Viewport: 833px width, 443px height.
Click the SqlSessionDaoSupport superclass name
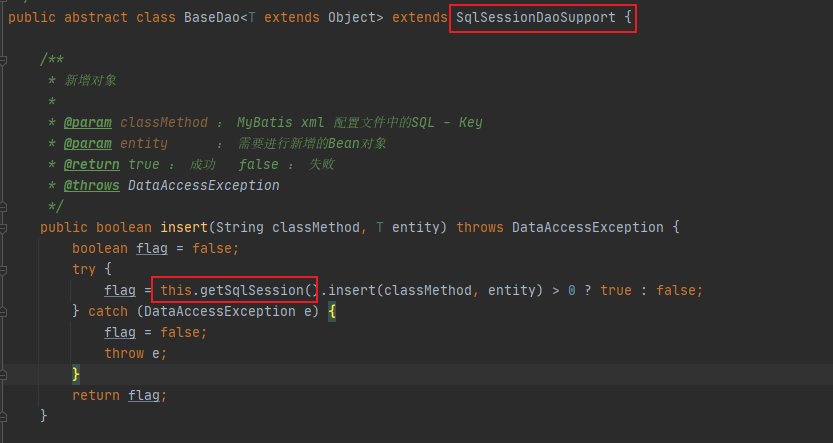(x=536, y=18)
